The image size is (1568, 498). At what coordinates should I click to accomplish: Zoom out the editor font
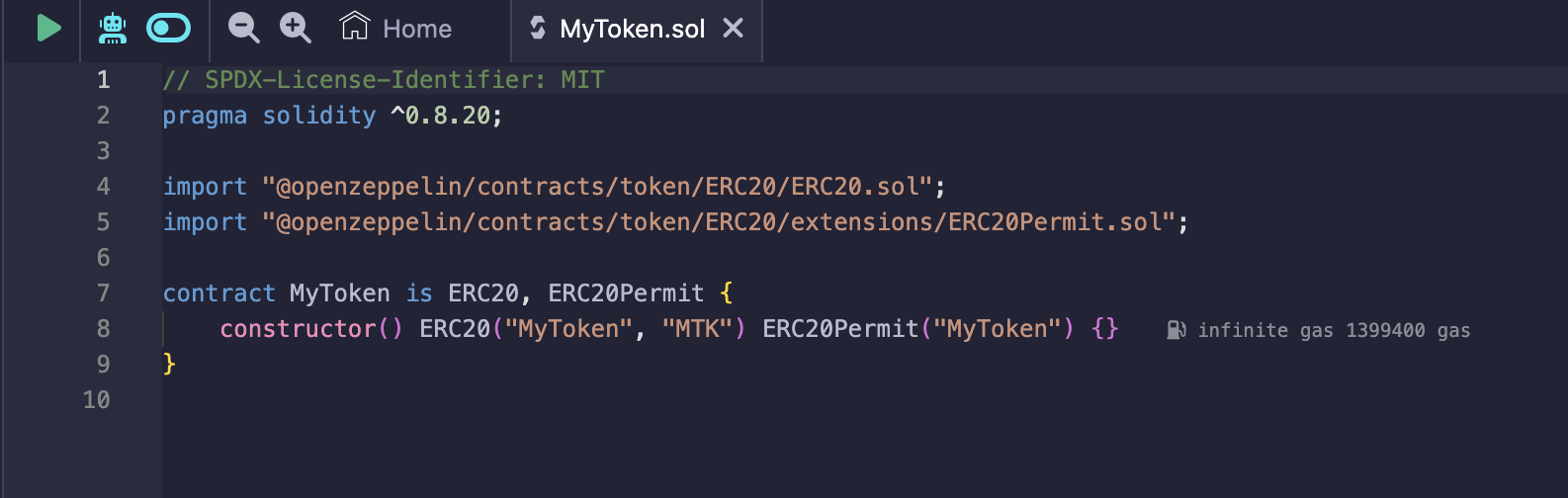point(243,28)
